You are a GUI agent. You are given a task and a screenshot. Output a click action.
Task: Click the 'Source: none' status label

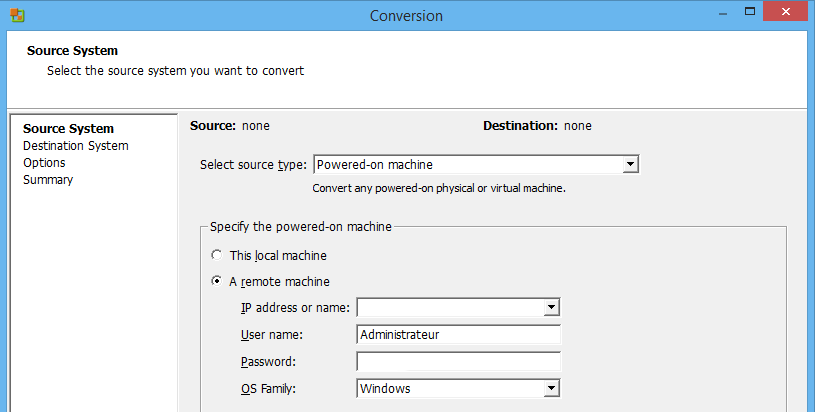pyautogui.click(x=230, y=126)
